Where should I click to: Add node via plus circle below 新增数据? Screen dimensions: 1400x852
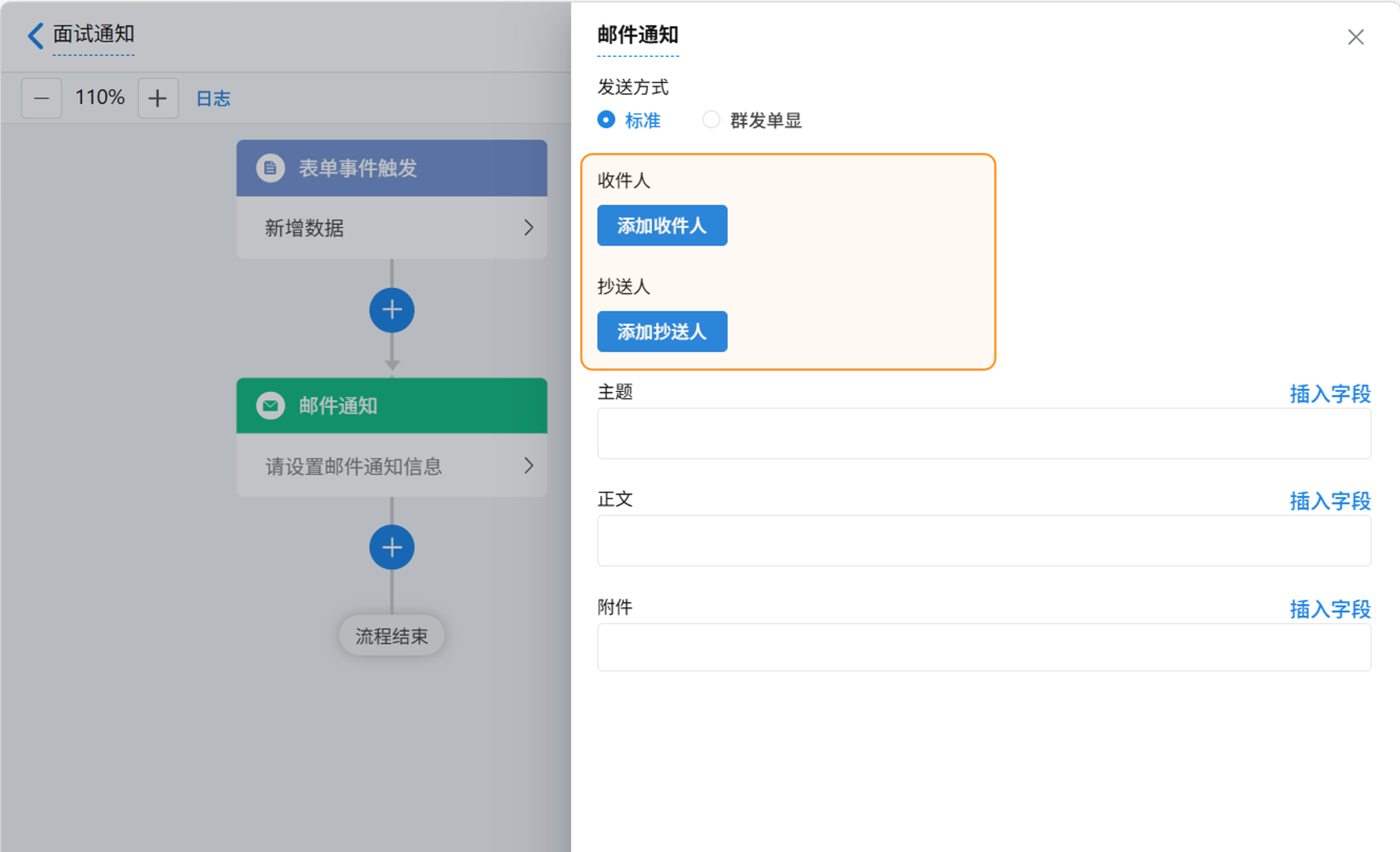pos(392,310)
